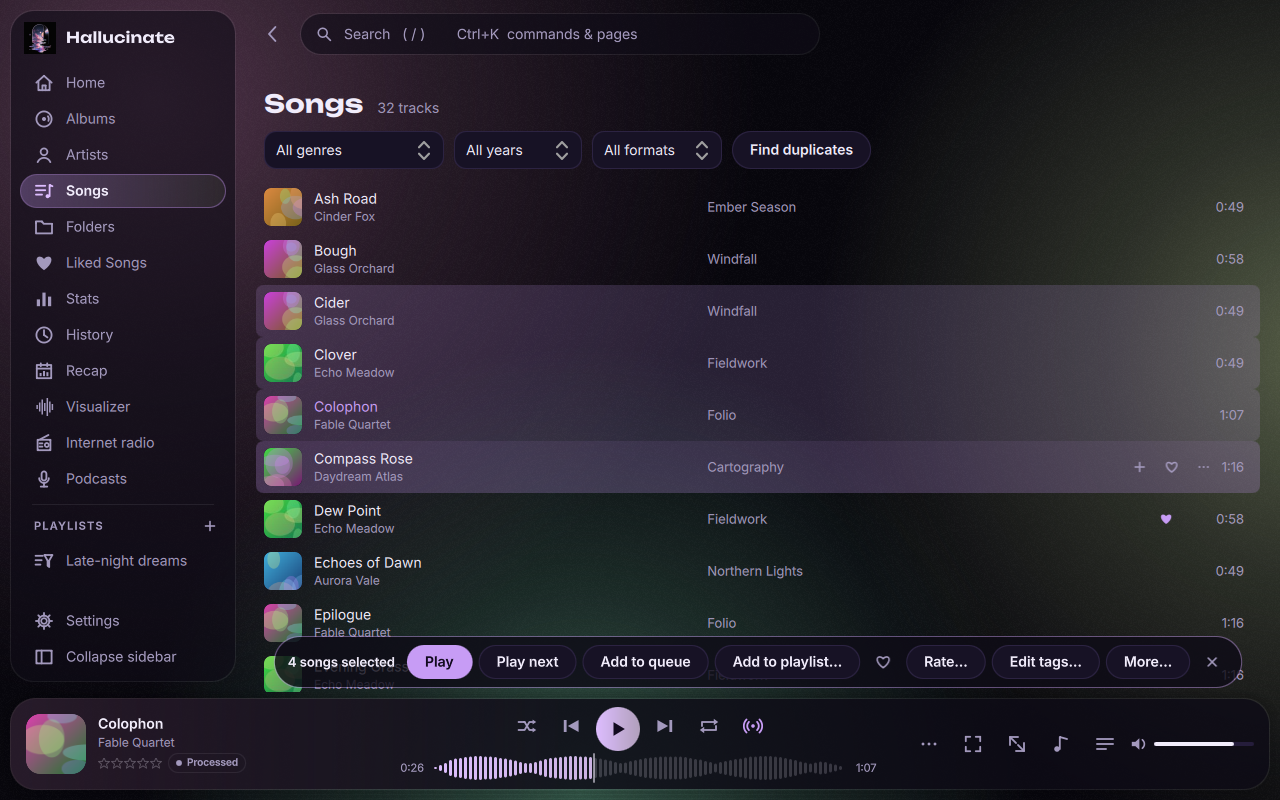
Task: Click Add to queue for selected songs
Action: (645, 662)
